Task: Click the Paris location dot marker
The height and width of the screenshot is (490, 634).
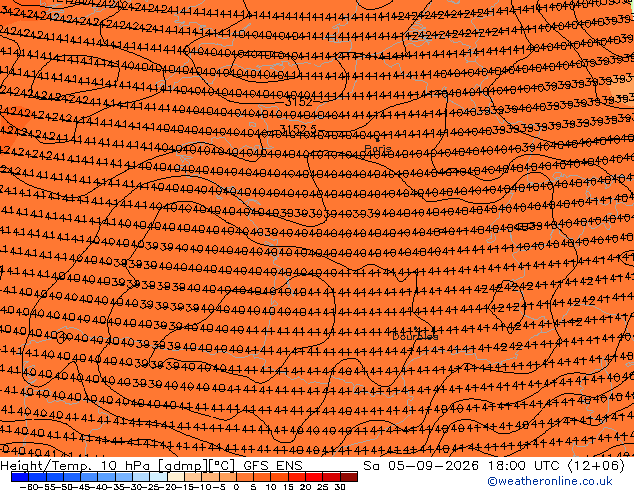Action: click(x=378, y=140)
